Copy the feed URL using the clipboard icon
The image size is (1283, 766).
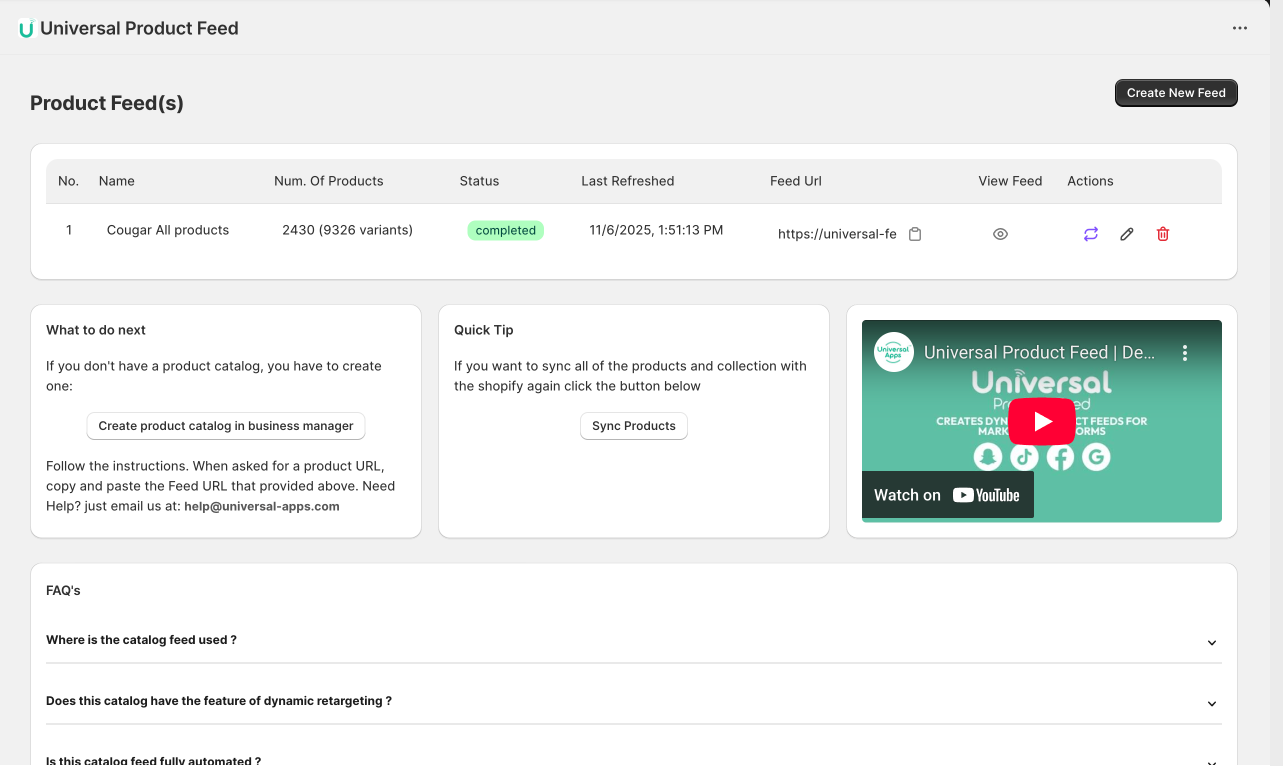click(915, 233)
